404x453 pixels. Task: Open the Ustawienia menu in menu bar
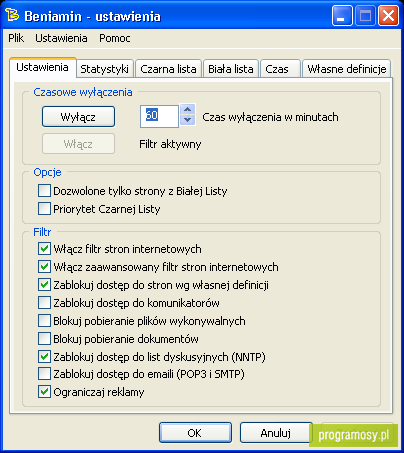tap(61, 38)
